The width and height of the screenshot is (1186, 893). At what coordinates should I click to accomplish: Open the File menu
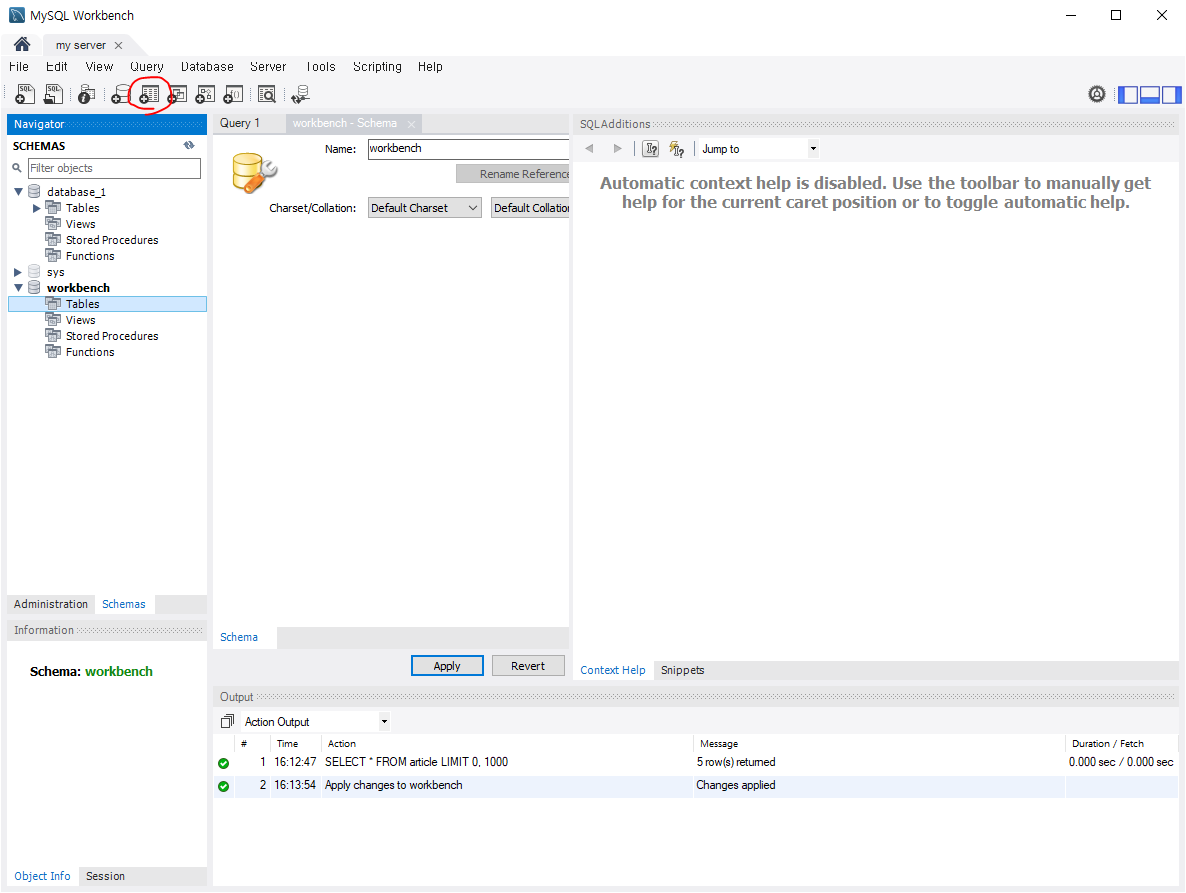[19, 67]
